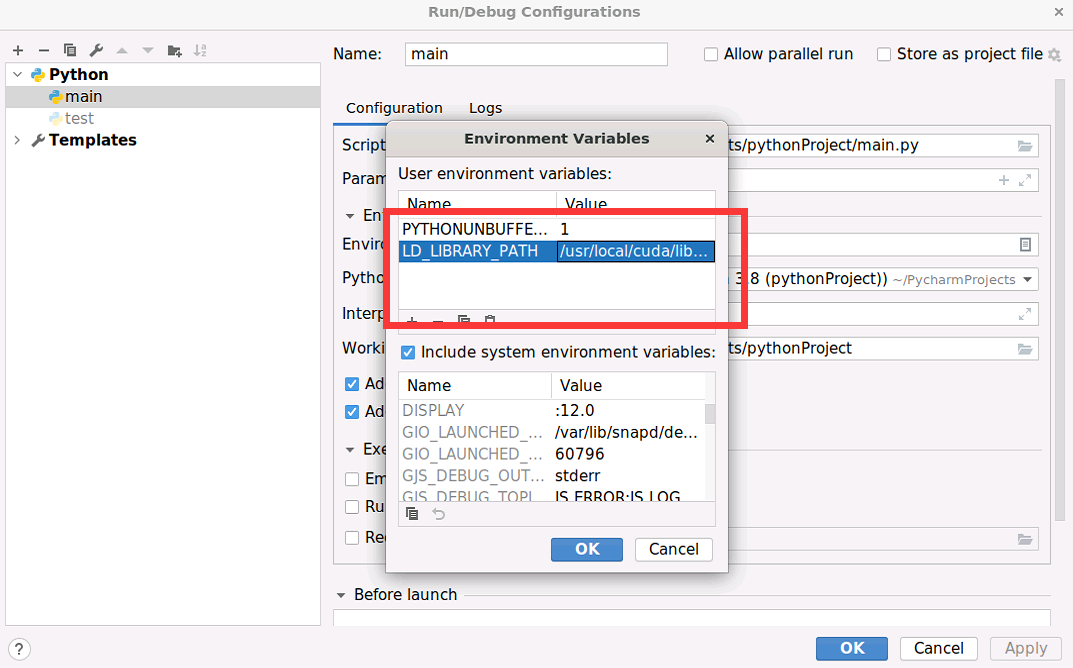Move configuration down arrow

(x=148, y=50)
